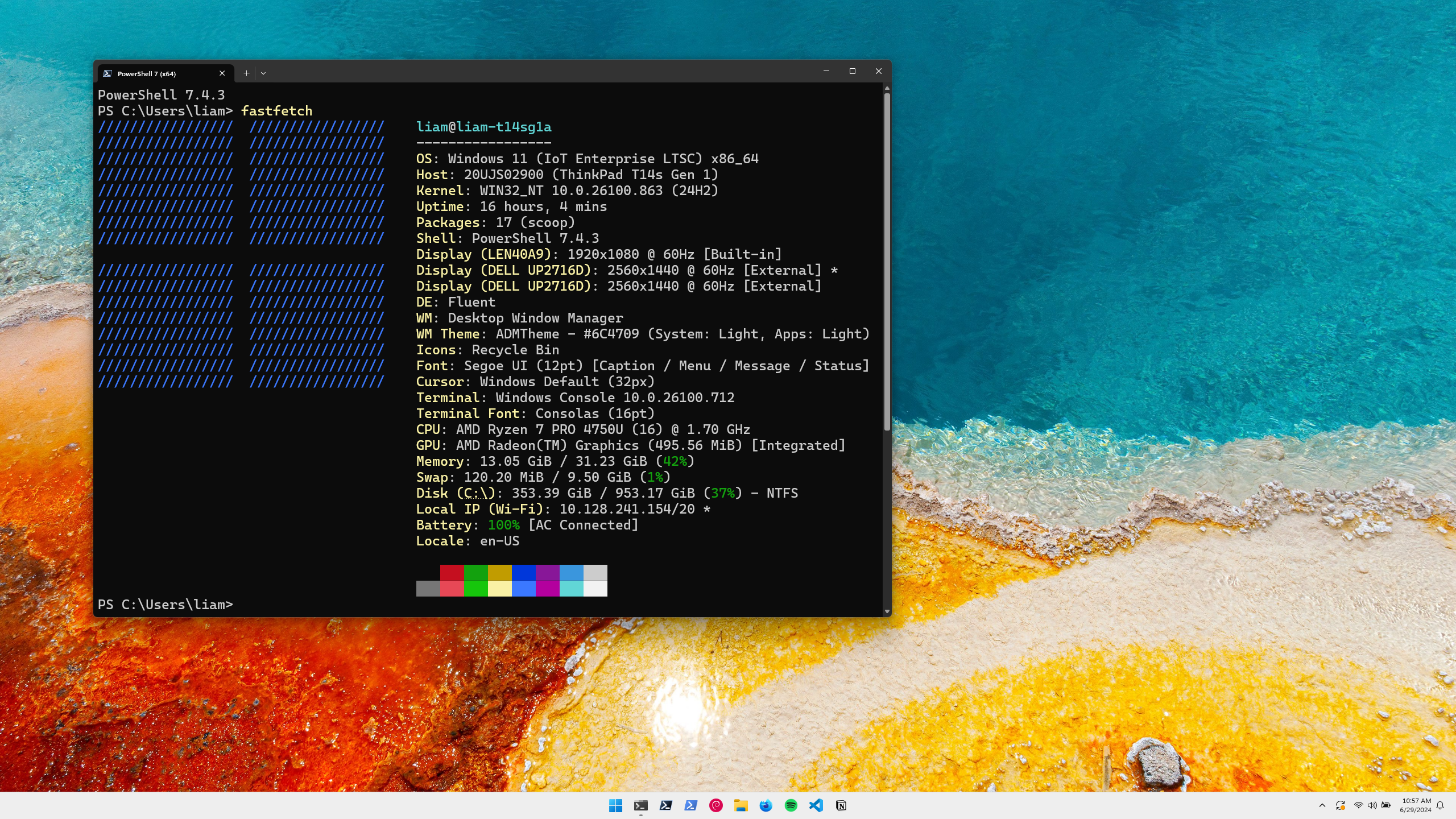Viewport: 1456px width, 819px height.
Task: Click the 'GPU: AMD Radeon(TM) Graphics' line
Action: [x=631, y=445]
